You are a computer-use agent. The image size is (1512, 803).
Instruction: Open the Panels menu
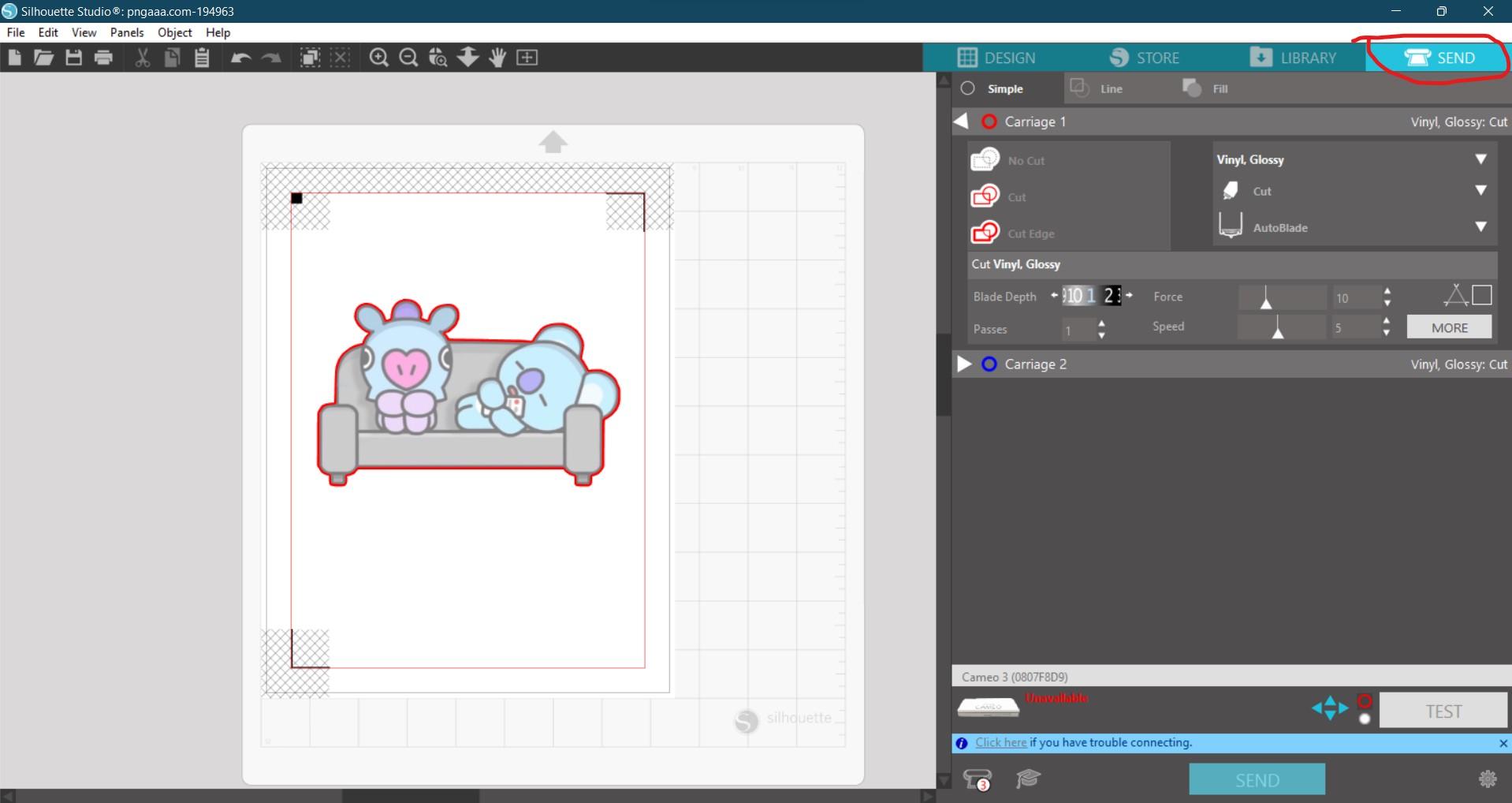(x=127, y=32)
